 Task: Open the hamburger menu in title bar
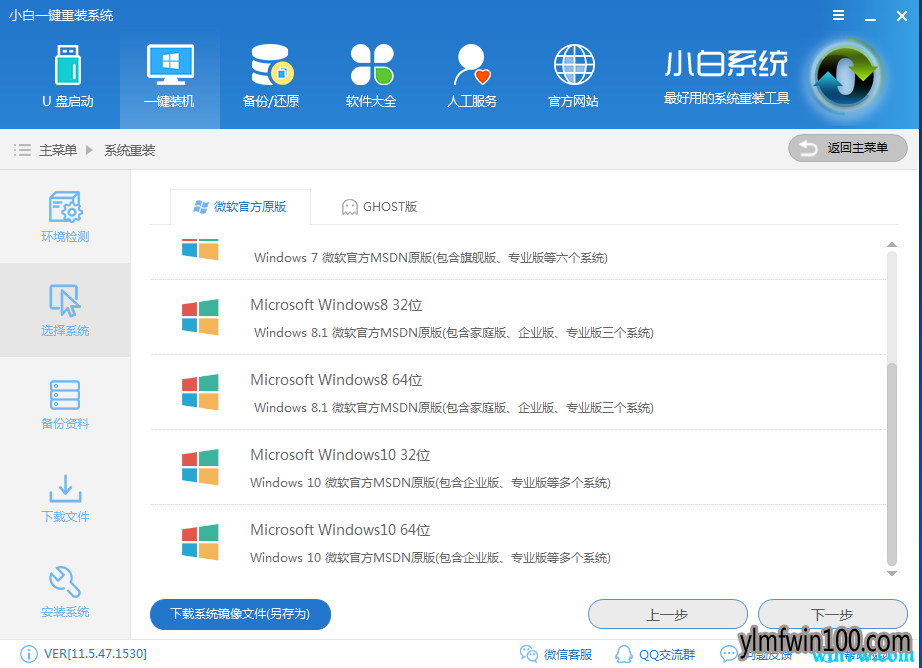tap(839, 16)
